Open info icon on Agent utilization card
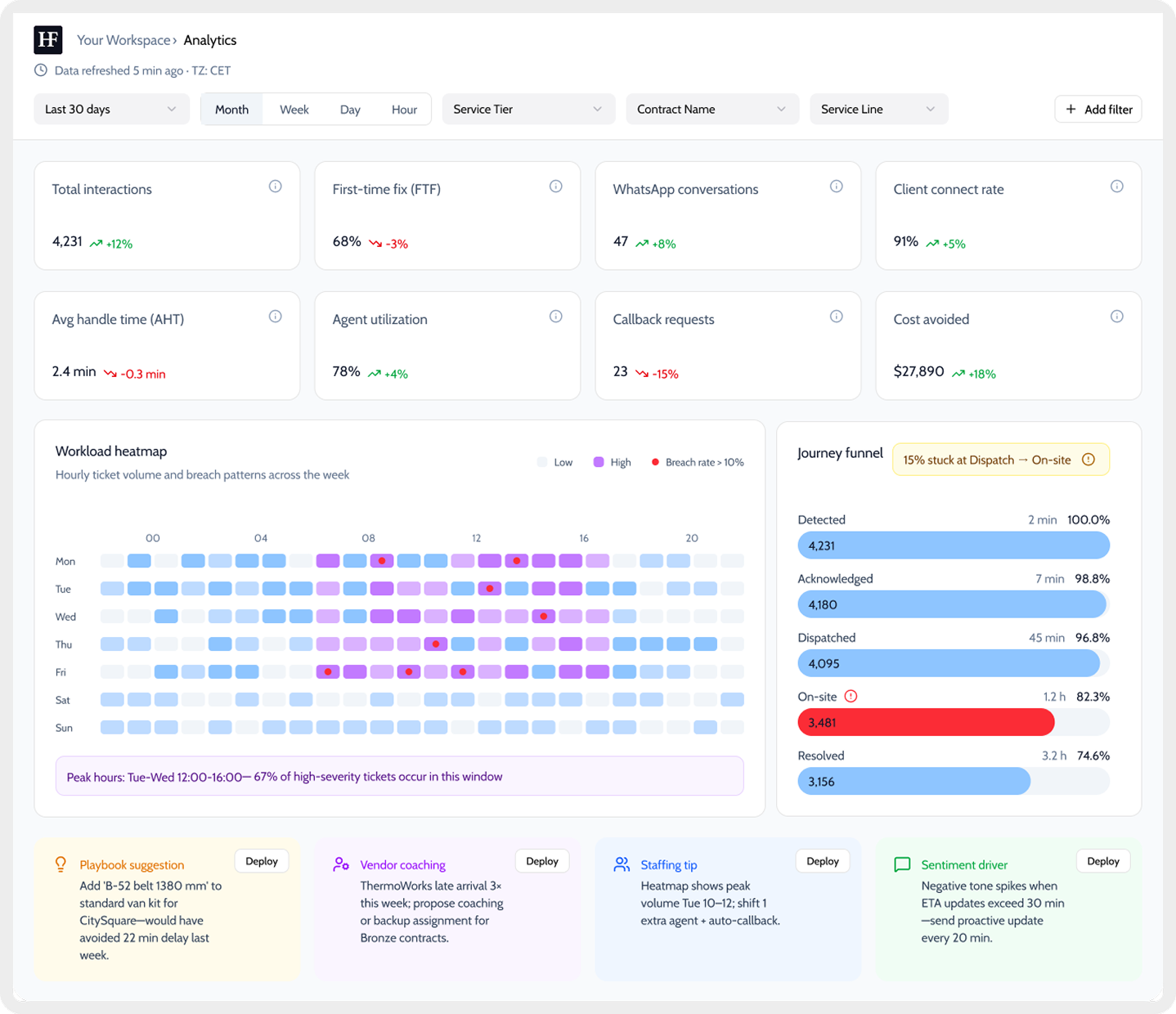1176x1014 pixels. 556,316
